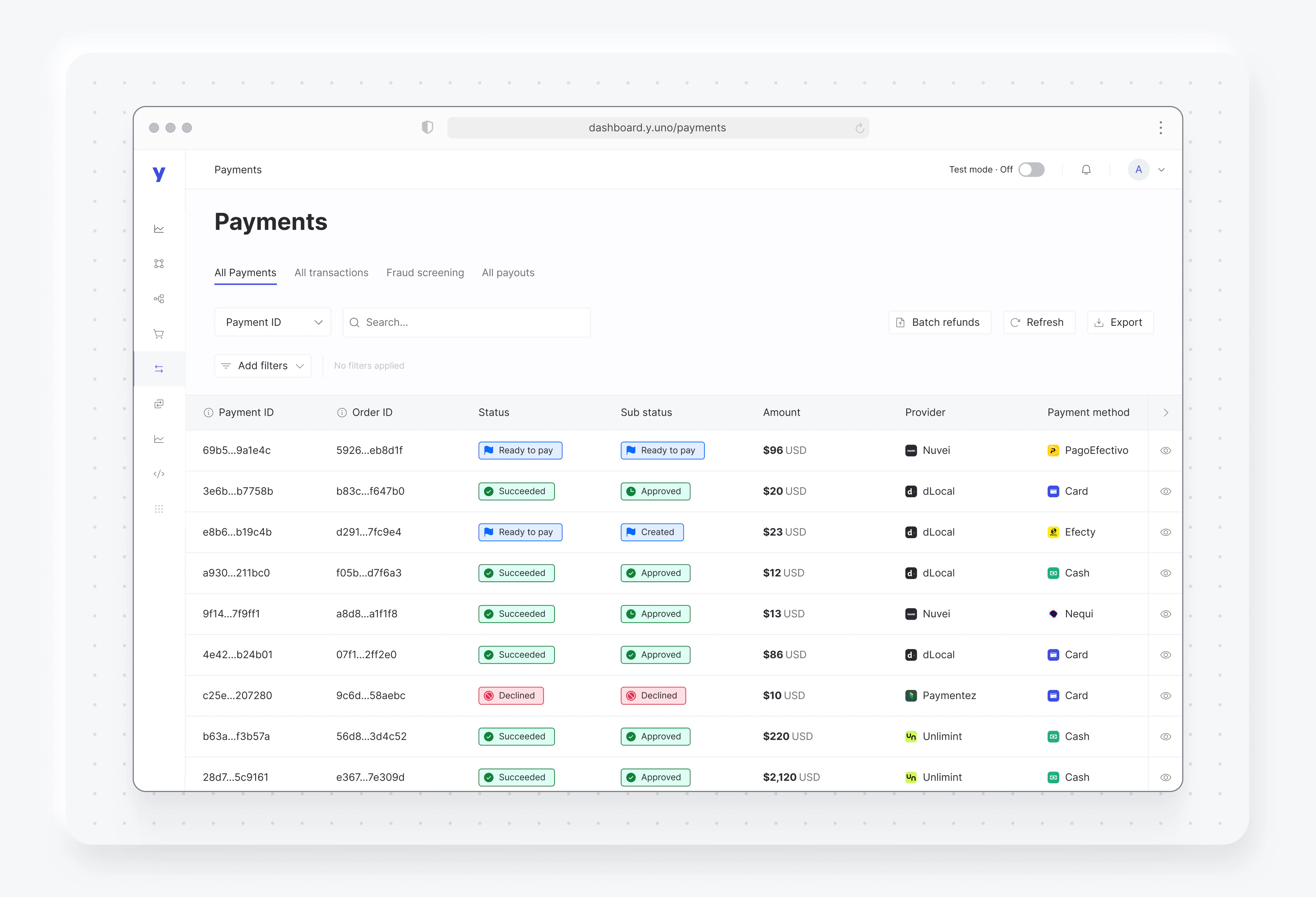1316x905 pixels.
Task: Switch to the All transactions tab
Action: point(331,273)
